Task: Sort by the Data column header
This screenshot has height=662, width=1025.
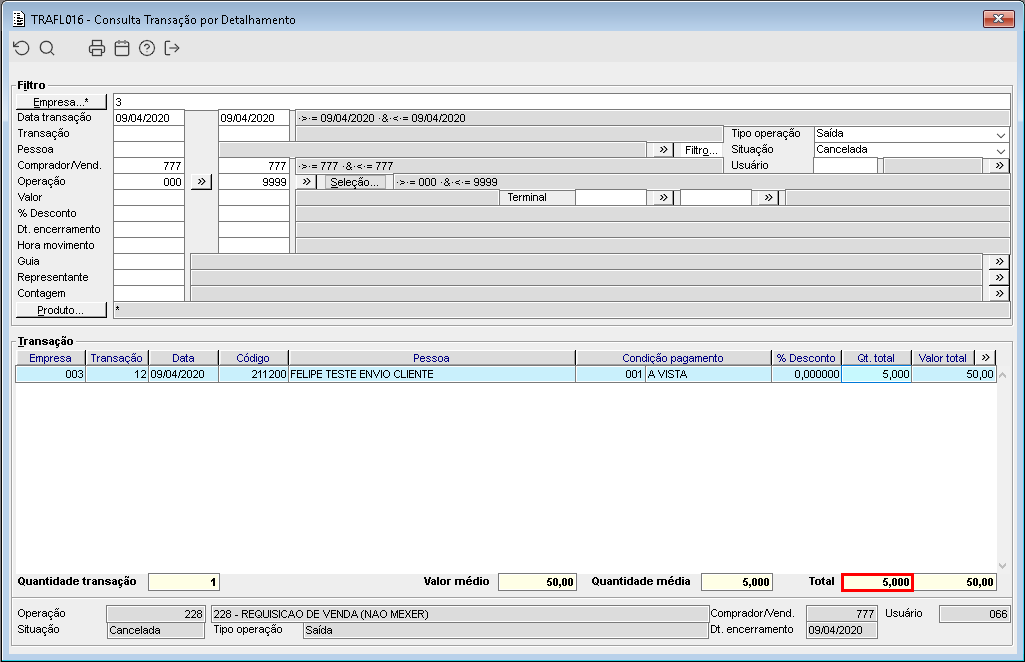Action: (184, 358)
